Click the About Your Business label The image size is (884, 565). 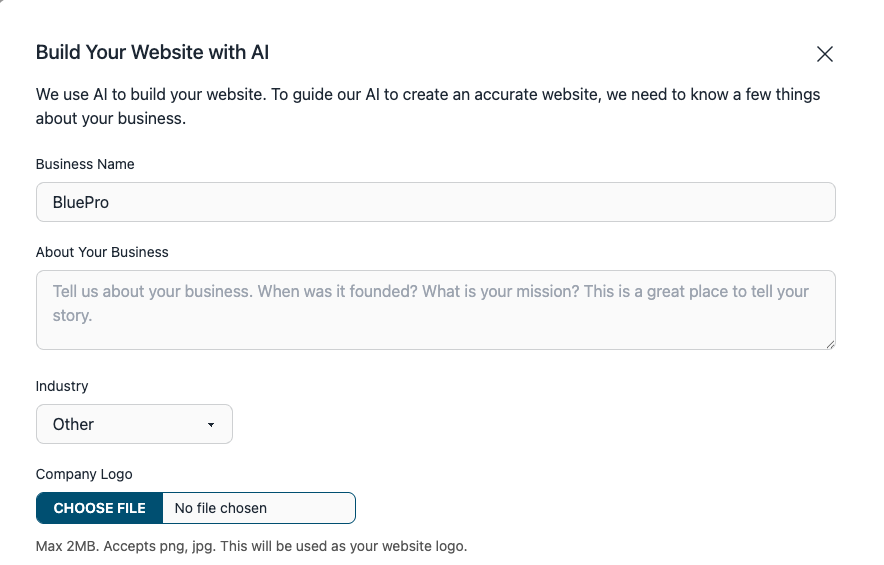point(102,252)
